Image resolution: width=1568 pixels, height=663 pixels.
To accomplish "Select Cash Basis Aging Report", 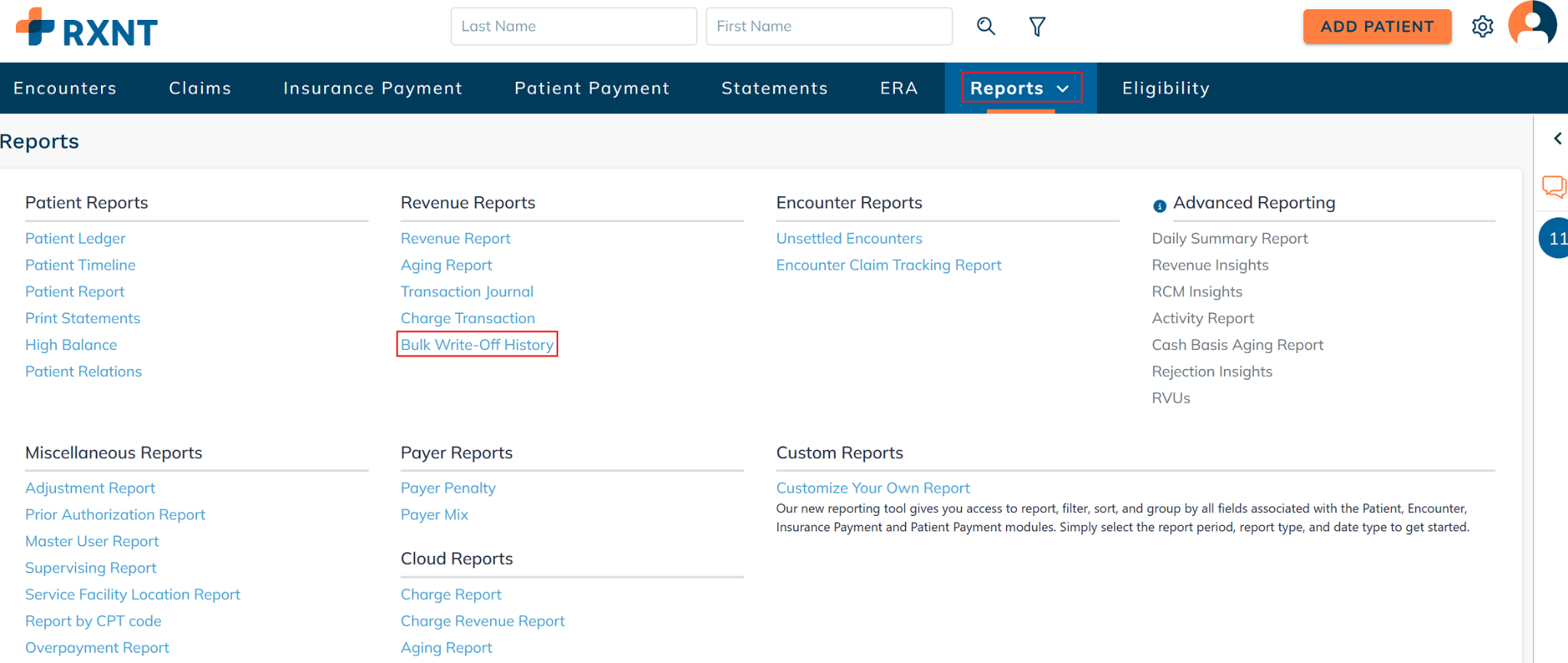I will 1237,345.
